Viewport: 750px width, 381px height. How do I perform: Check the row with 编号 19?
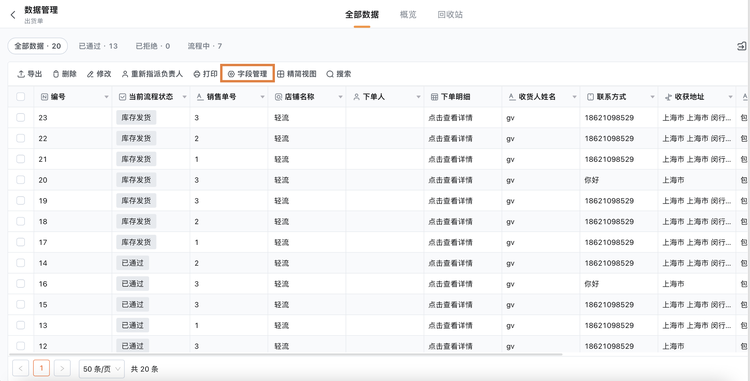coord(21,200)
